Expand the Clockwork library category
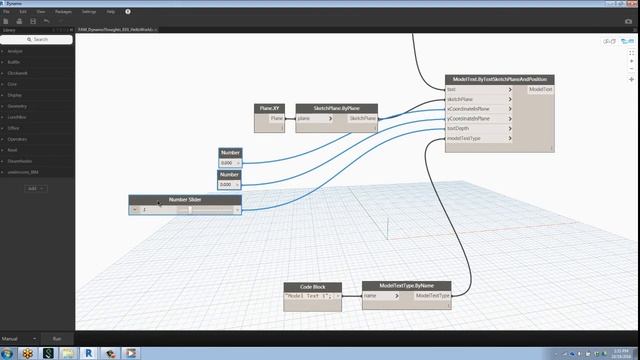Screen dimensions: 640x360 (17, 73)
